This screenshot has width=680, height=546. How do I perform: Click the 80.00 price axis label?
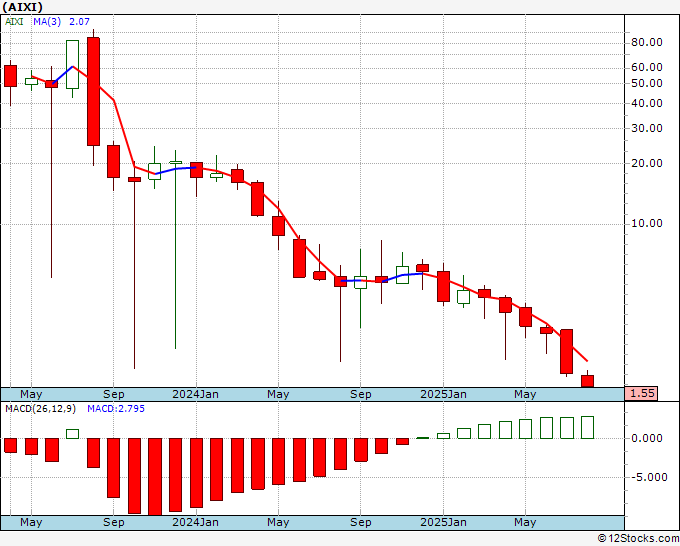click(x=647, y=43)
